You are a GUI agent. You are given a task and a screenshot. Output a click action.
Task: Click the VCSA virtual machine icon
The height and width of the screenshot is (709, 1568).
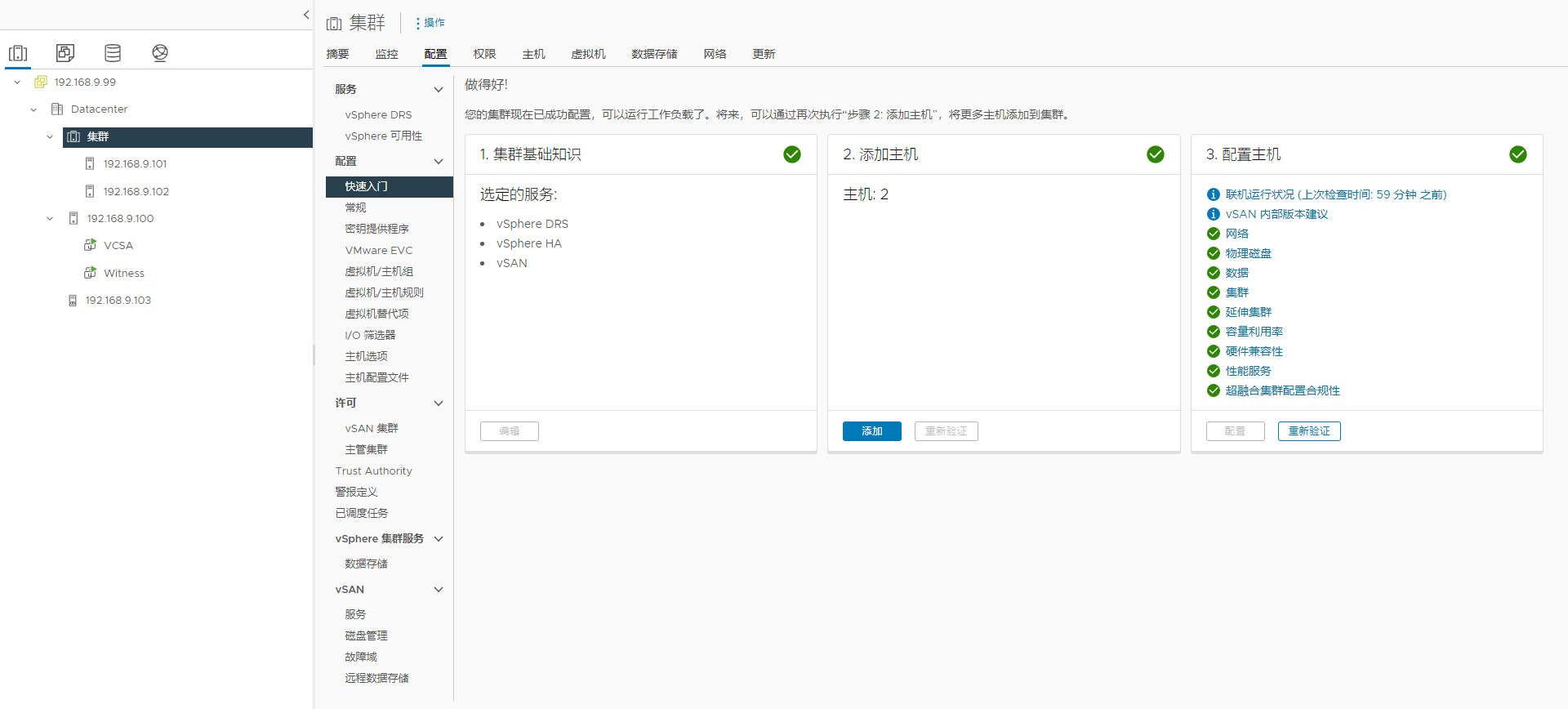point(90,245)
